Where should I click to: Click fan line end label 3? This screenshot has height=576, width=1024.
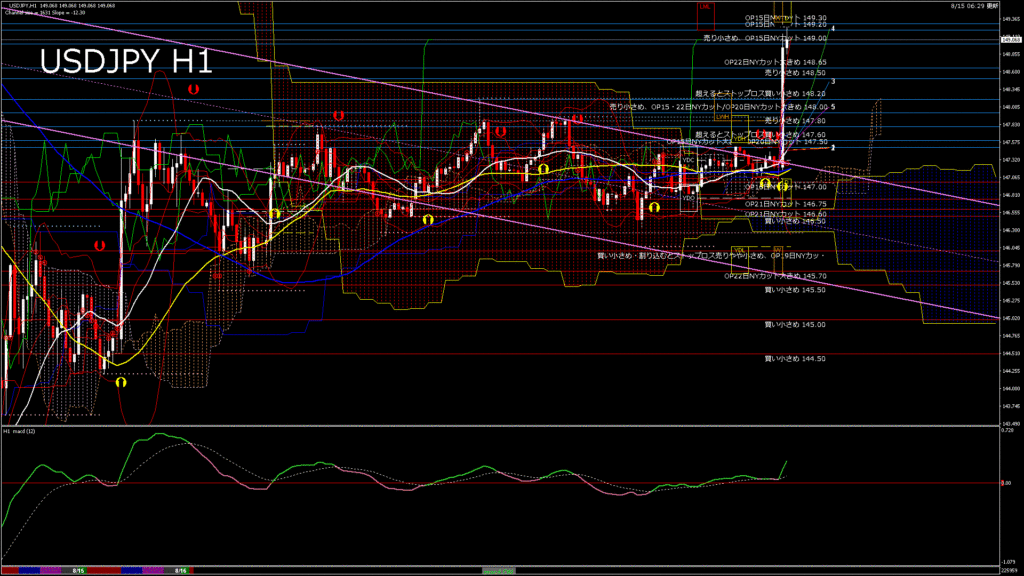pos(834,81)
